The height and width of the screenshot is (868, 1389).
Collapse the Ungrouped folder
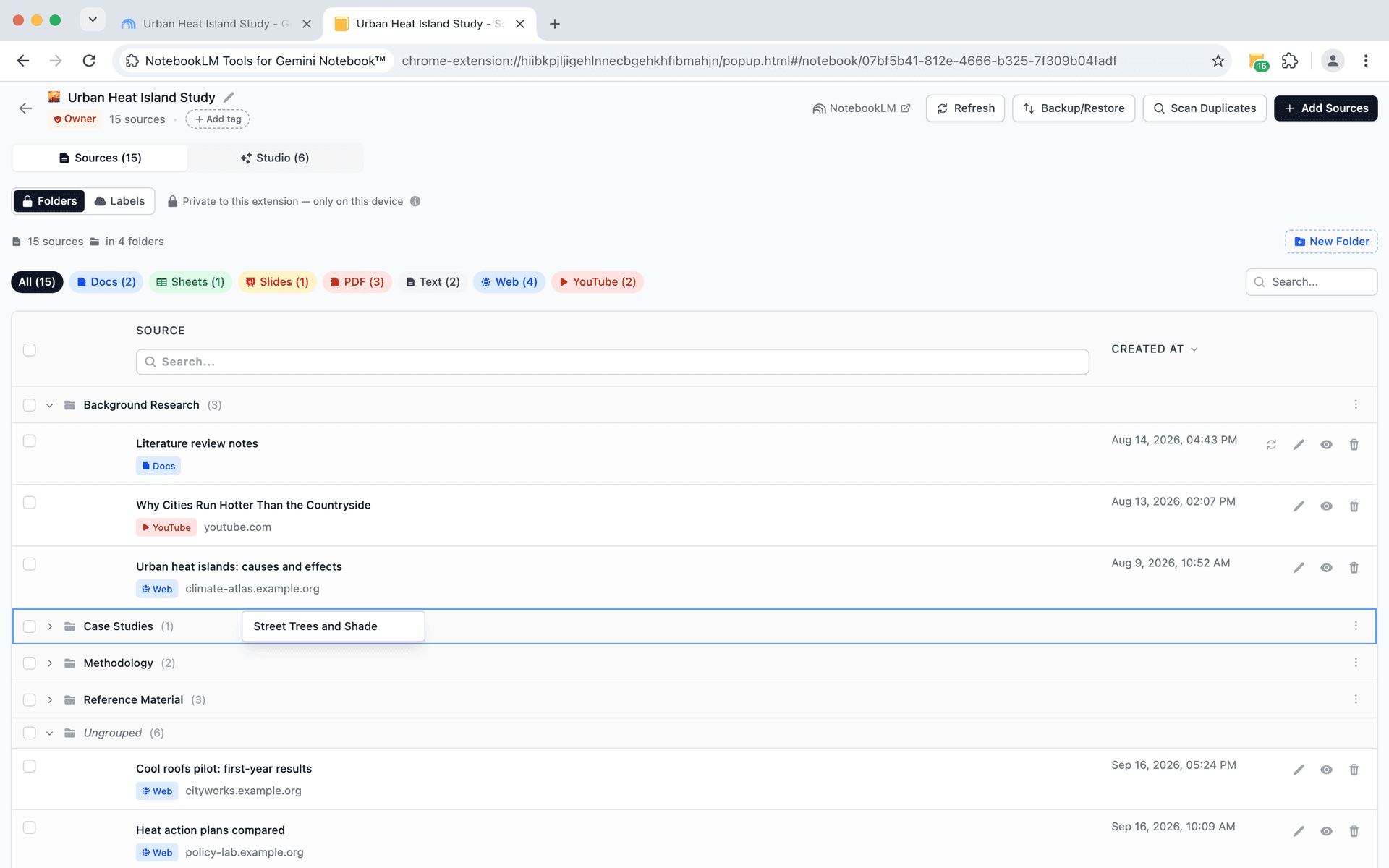click(x=50, y=733)
